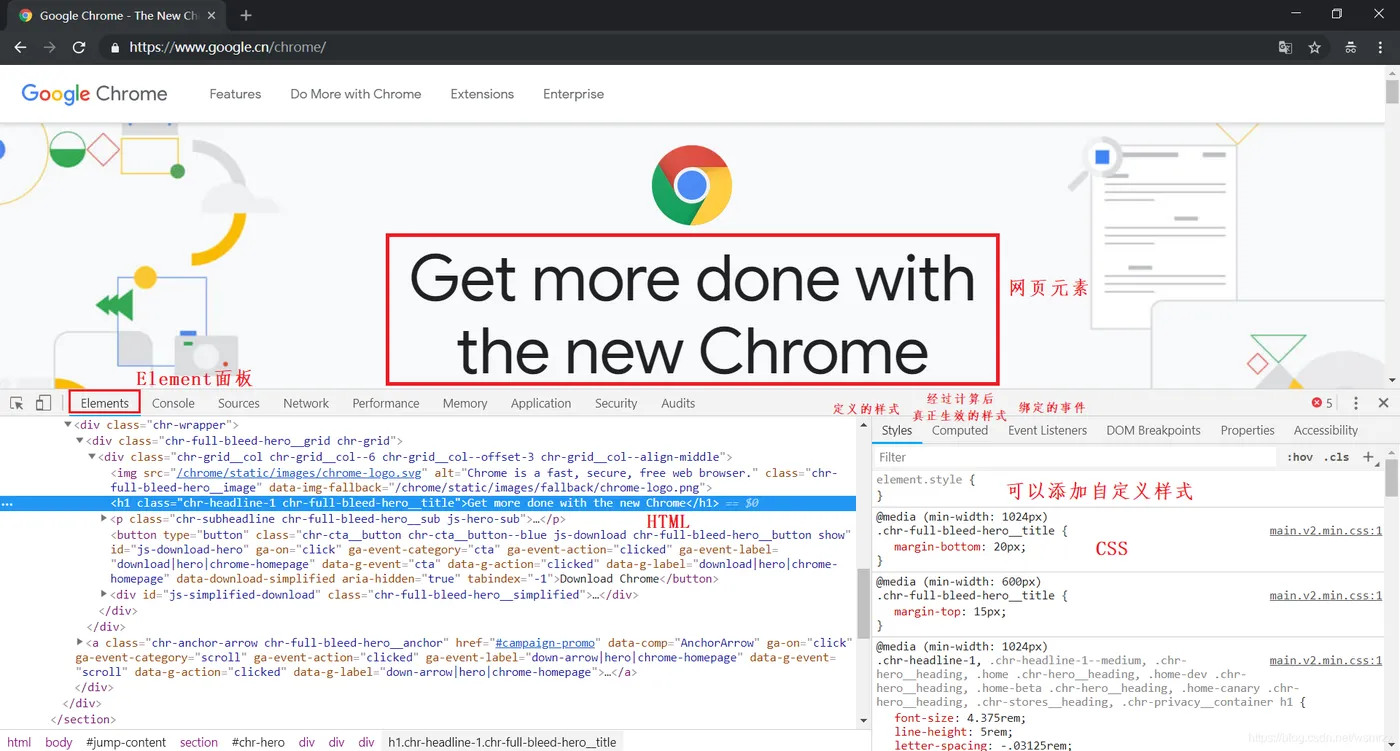Click the incognito profile icon
Screen dimensions: 1400x751
[x=1350, y=47]
